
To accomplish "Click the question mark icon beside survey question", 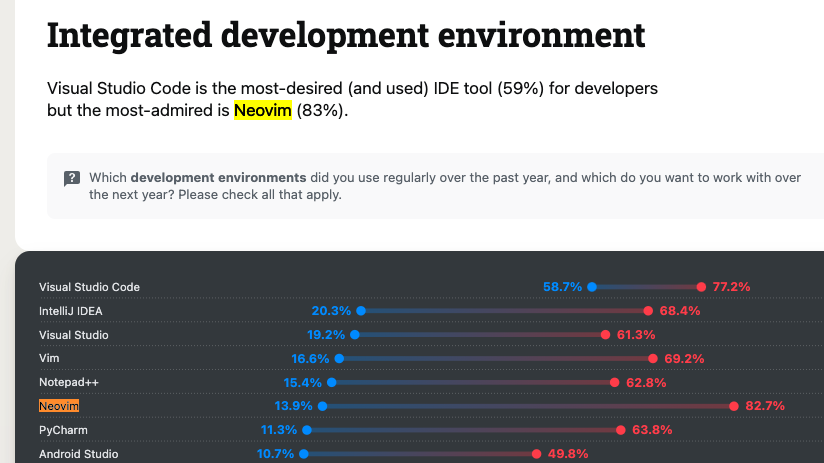I will click(72, 179).
